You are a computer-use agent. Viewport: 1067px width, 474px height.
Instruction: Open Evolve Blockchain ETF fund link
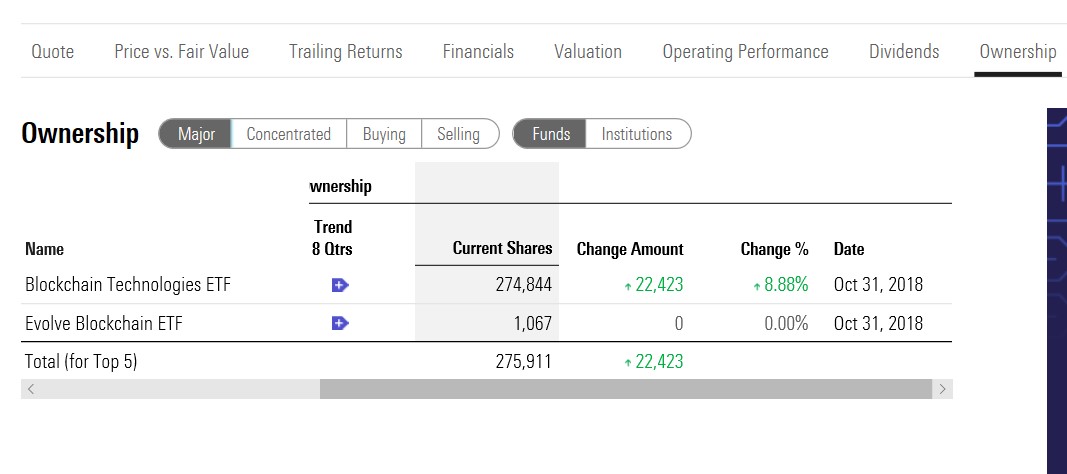click(x=104, y=323)
